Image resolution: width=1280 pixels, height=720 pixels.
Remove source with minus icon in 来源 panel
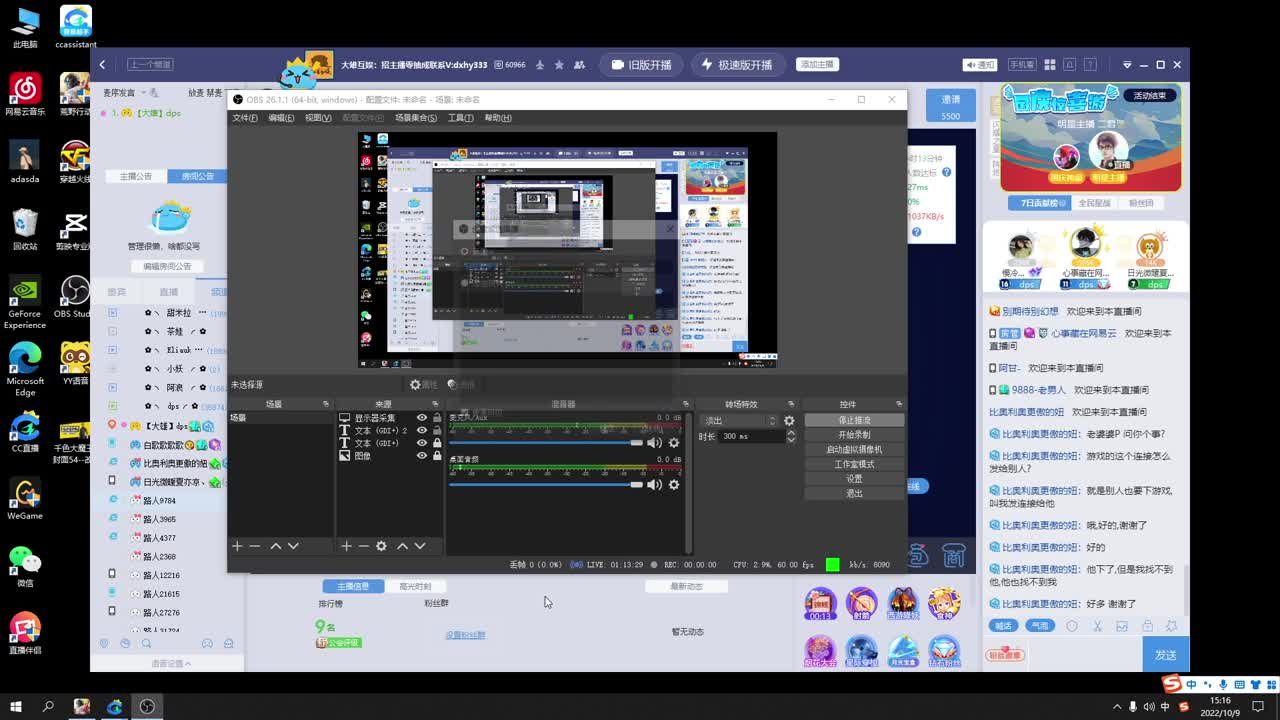[x=363, y=546]
